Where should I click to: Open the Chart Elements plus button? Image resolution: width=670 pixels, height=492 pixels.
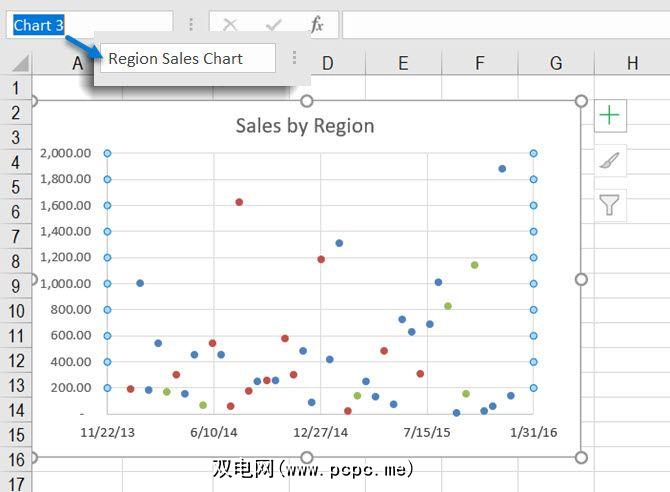(609, 115)
